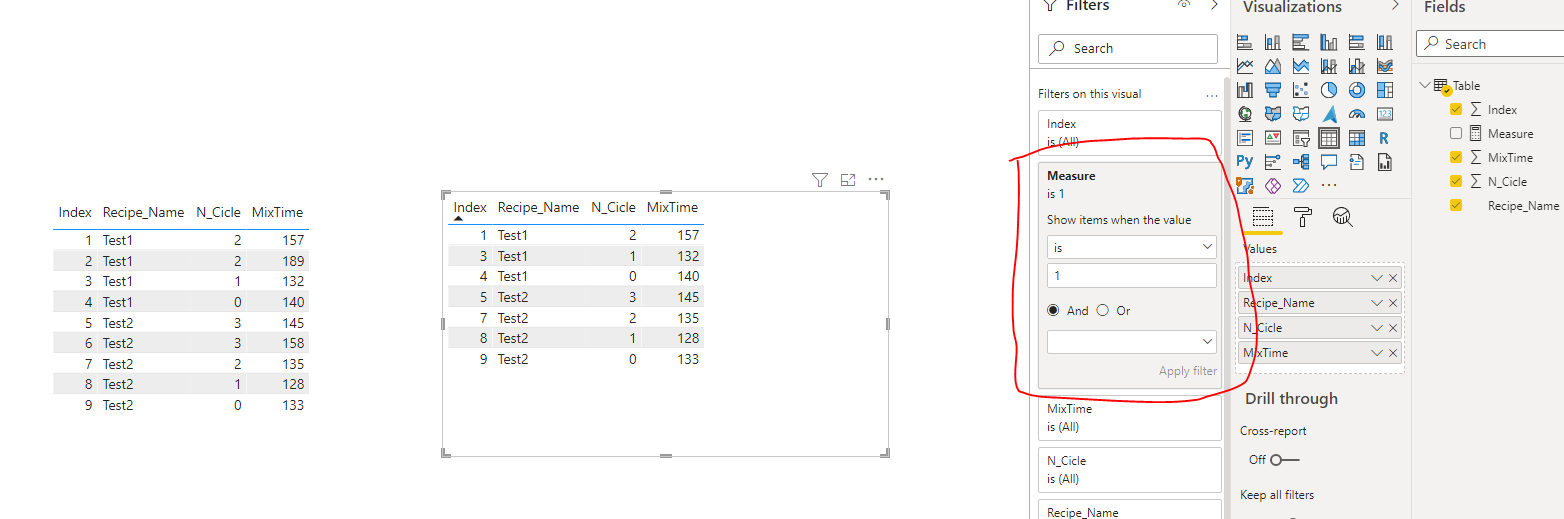Select the Clustered column chart visual
Screen dimensions: 1564x519
tap(1329, 42)
